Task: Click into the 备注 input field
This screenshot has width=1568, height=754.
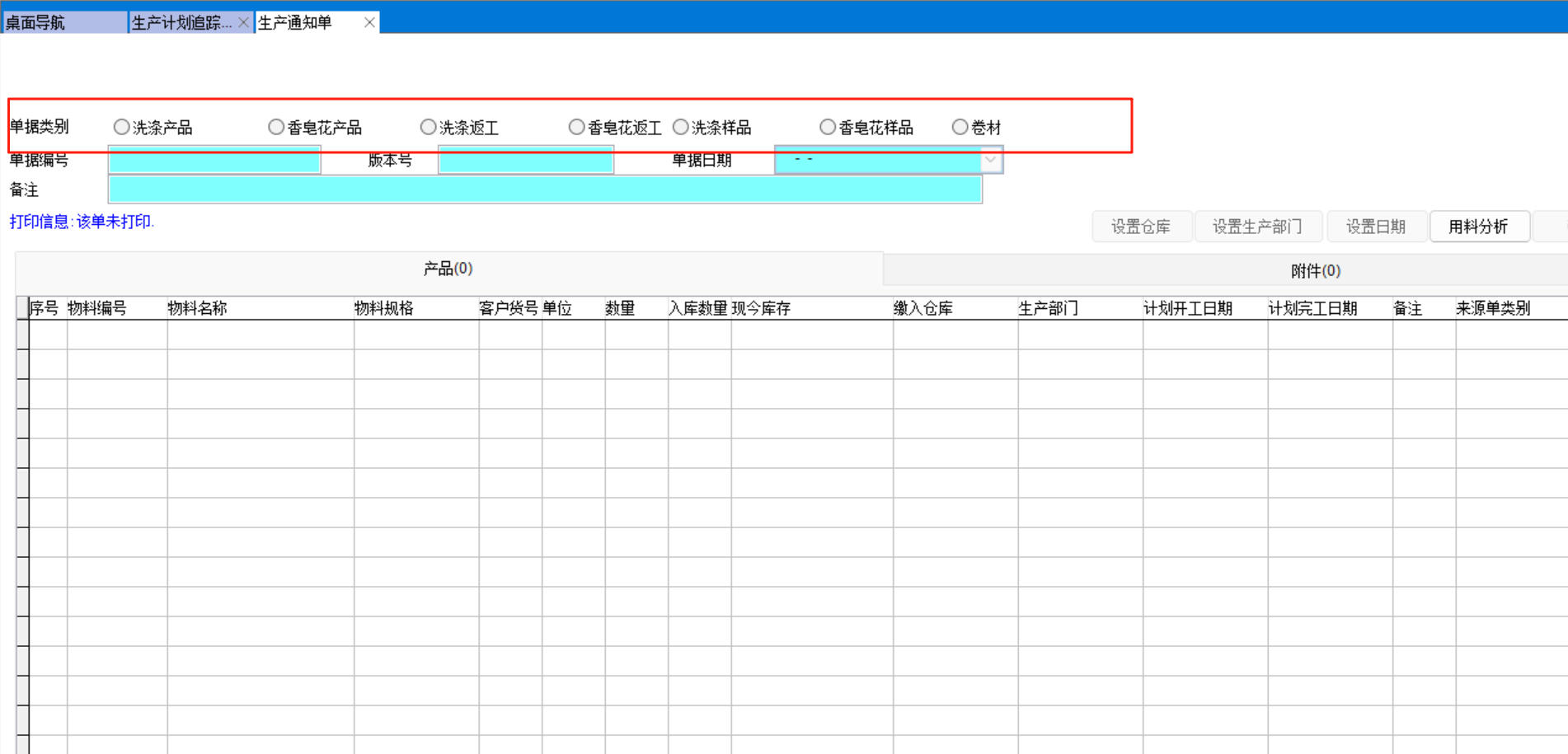Action: [544, 190]
